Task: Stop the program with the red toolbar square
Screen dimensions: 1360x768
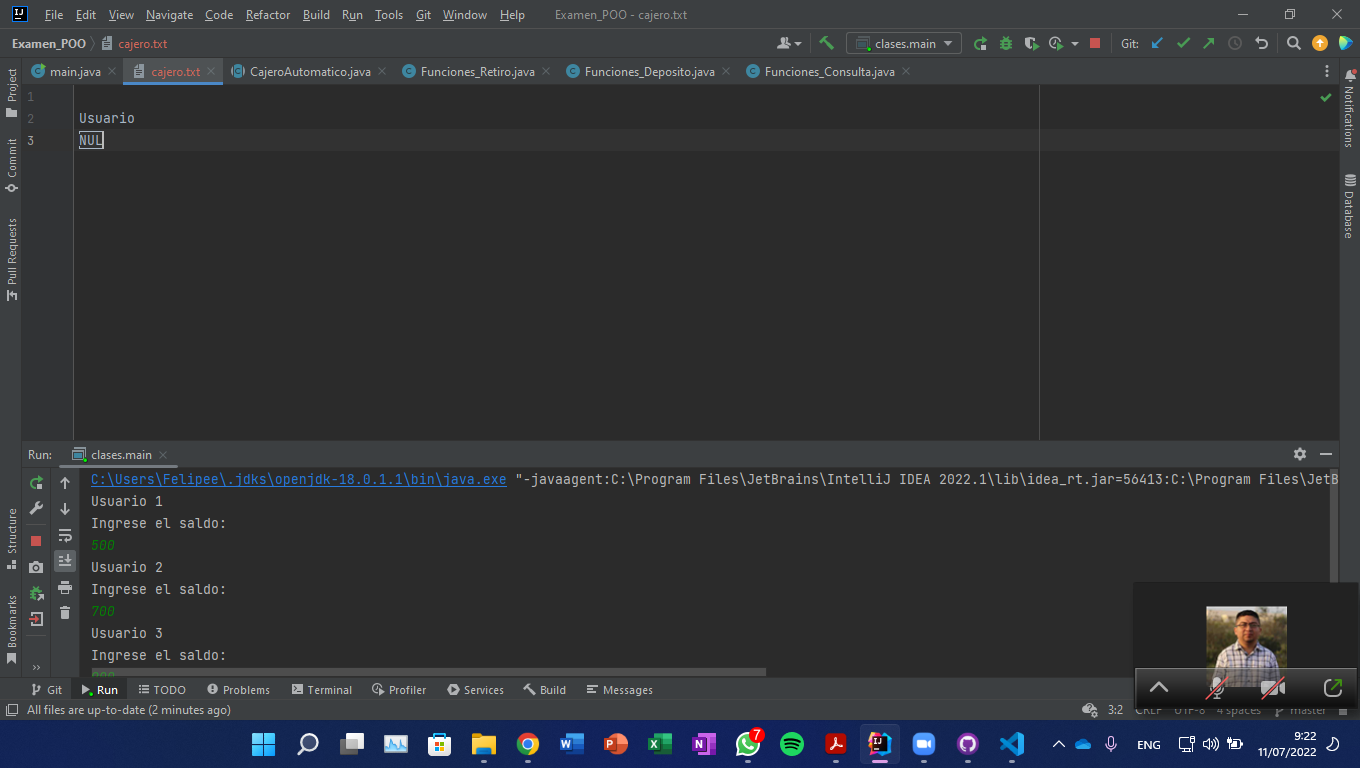Action: (x=1095, y=43)
